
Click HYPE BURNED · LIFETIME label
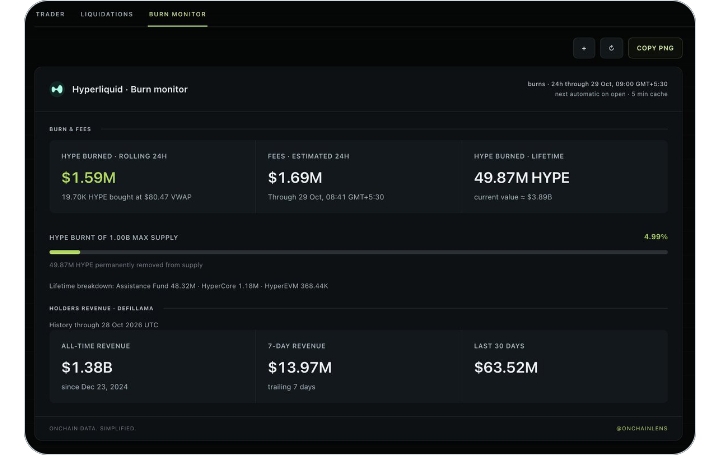tap(519, 156)
